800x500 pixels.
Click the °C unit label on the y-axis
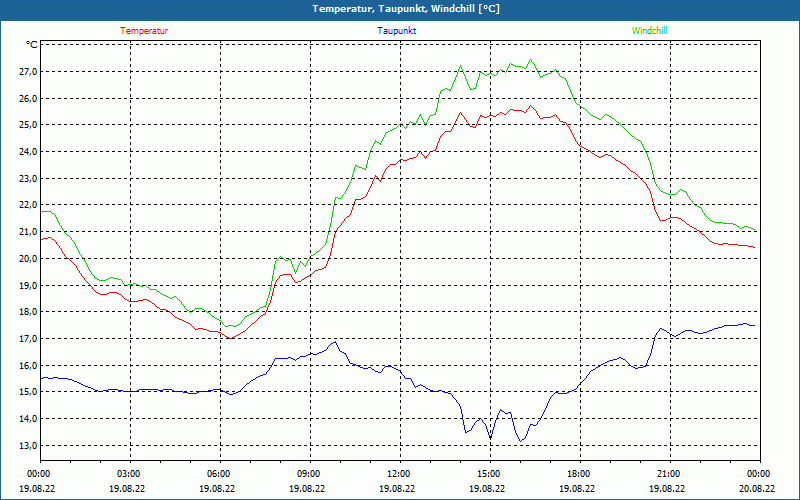click(32, 45)
